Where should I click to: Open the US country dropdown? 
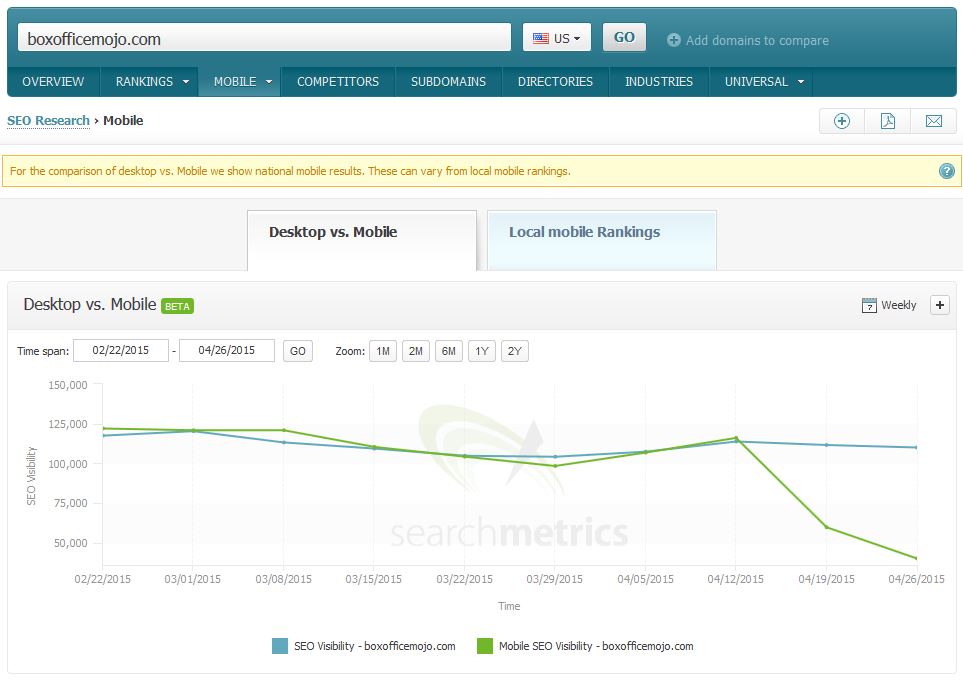(x=557, y=38)
